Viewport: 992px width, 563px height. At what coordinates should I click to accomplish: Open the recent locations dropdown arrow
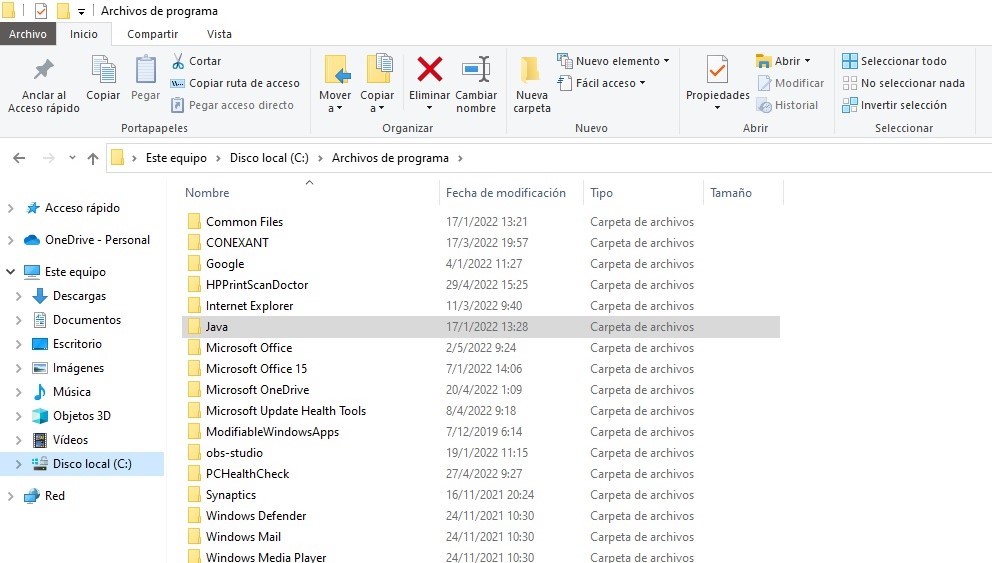[72, 158]
